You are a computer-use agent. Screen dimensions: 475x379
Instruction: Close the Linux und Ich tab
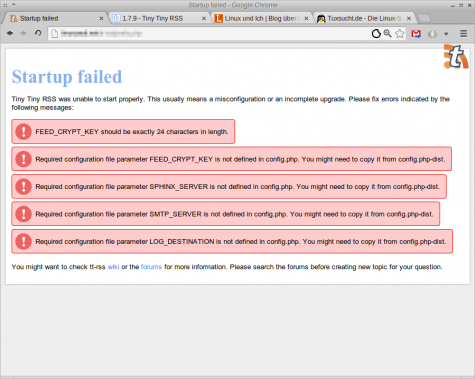(306, 19)
